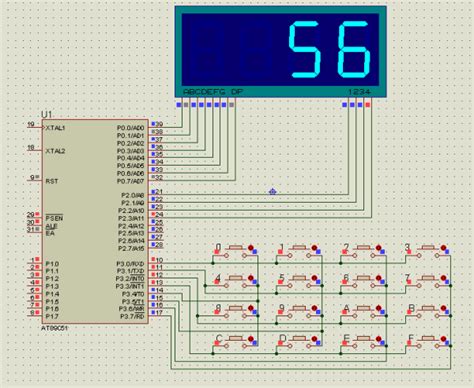Toggle the red latch dot on button 1

tap(314, 248)
